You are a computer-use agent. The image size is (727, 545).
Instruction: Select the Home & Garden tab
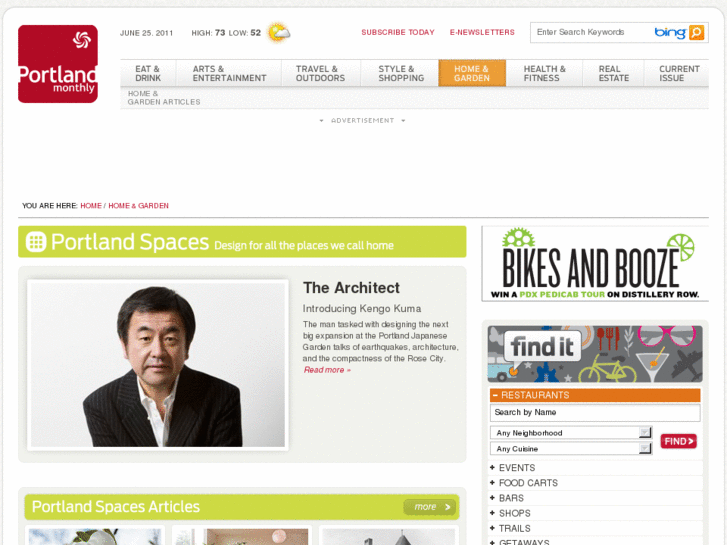pyautogui.click(x=472, y=73)
